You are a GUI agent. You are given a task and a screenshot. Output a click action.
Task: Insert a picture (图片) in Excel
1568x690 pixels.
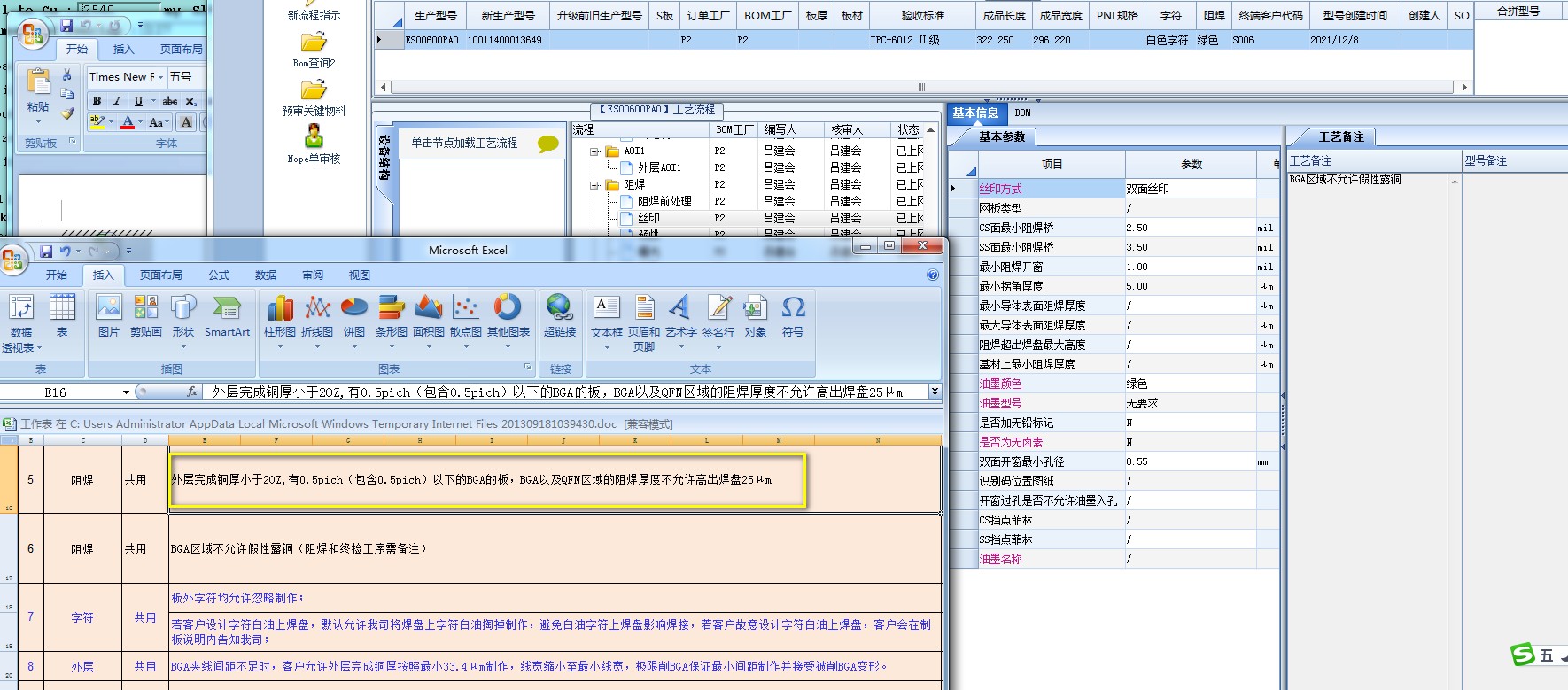pyautogui.click(x=109, y=316)
